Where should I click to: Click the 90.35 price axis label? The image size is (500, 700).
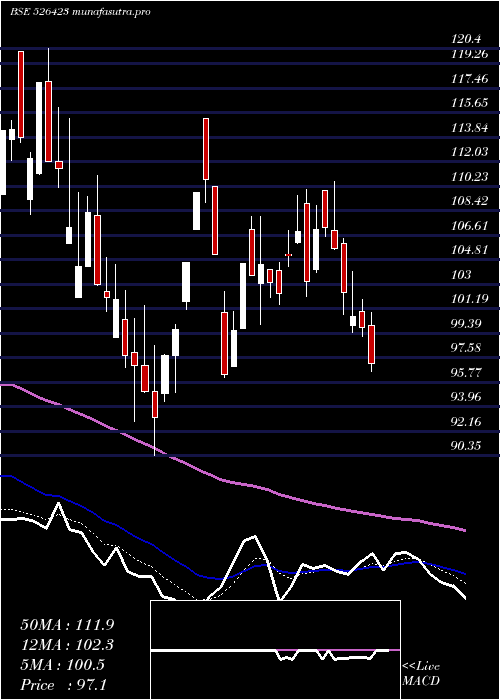467,445
